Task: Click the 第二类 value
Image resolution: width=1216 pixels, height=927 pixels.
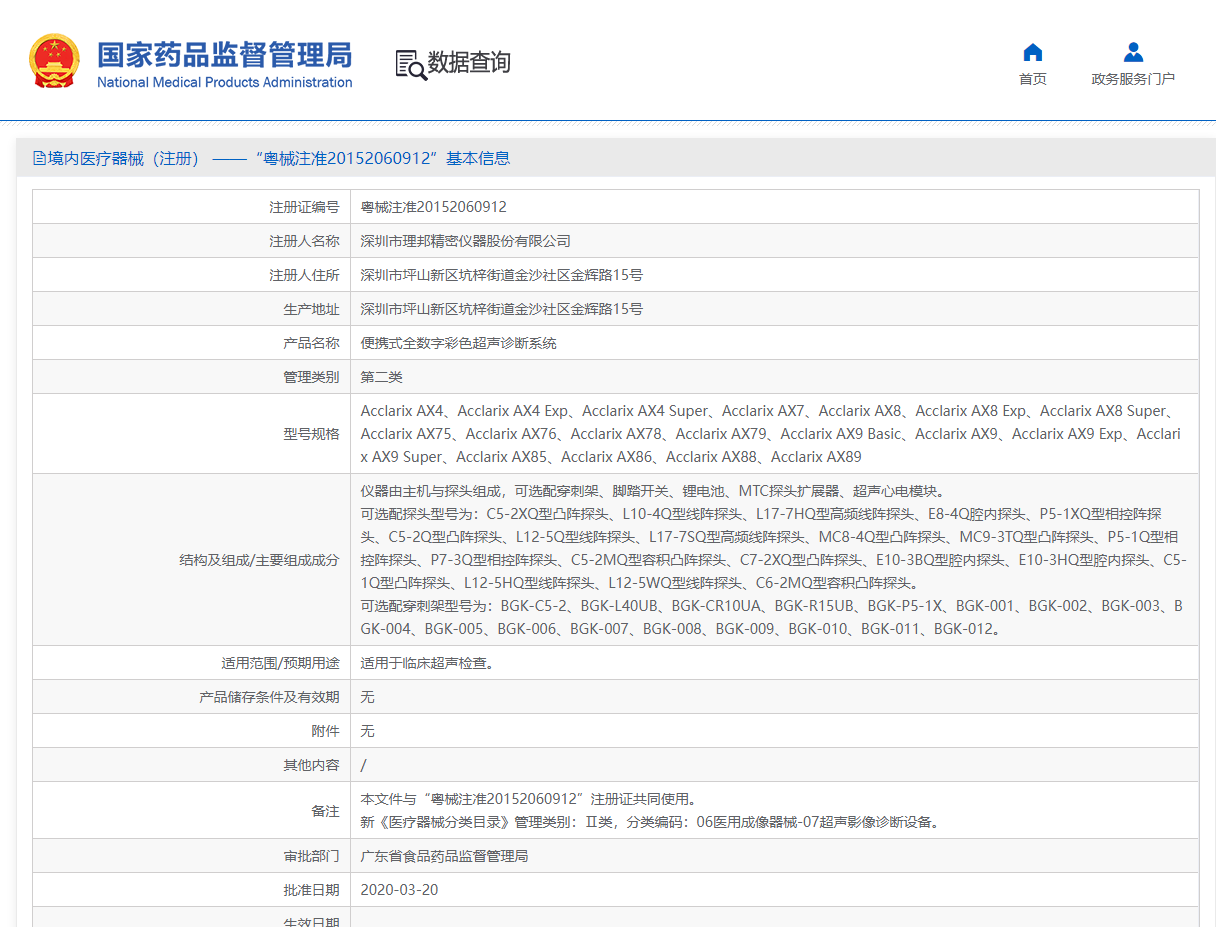Action: [x=382, y=377]
